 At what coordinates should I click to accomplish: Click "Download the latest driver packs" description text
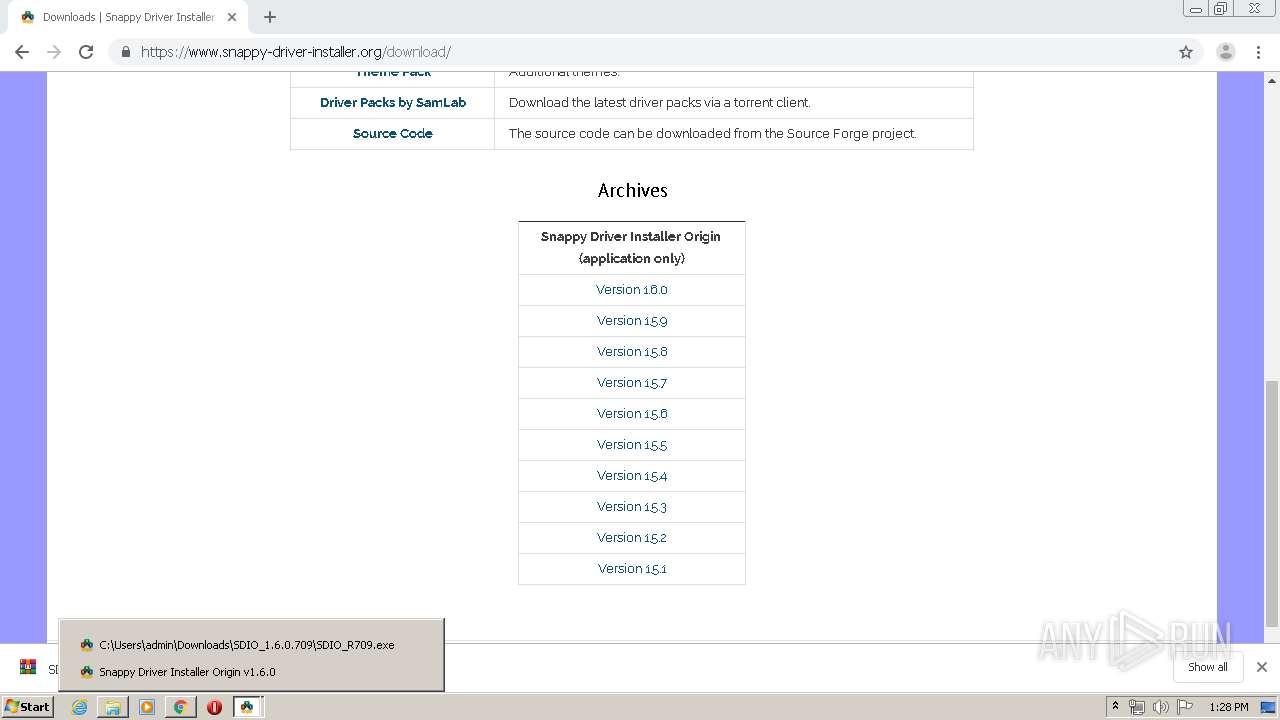tap(660, 102)
